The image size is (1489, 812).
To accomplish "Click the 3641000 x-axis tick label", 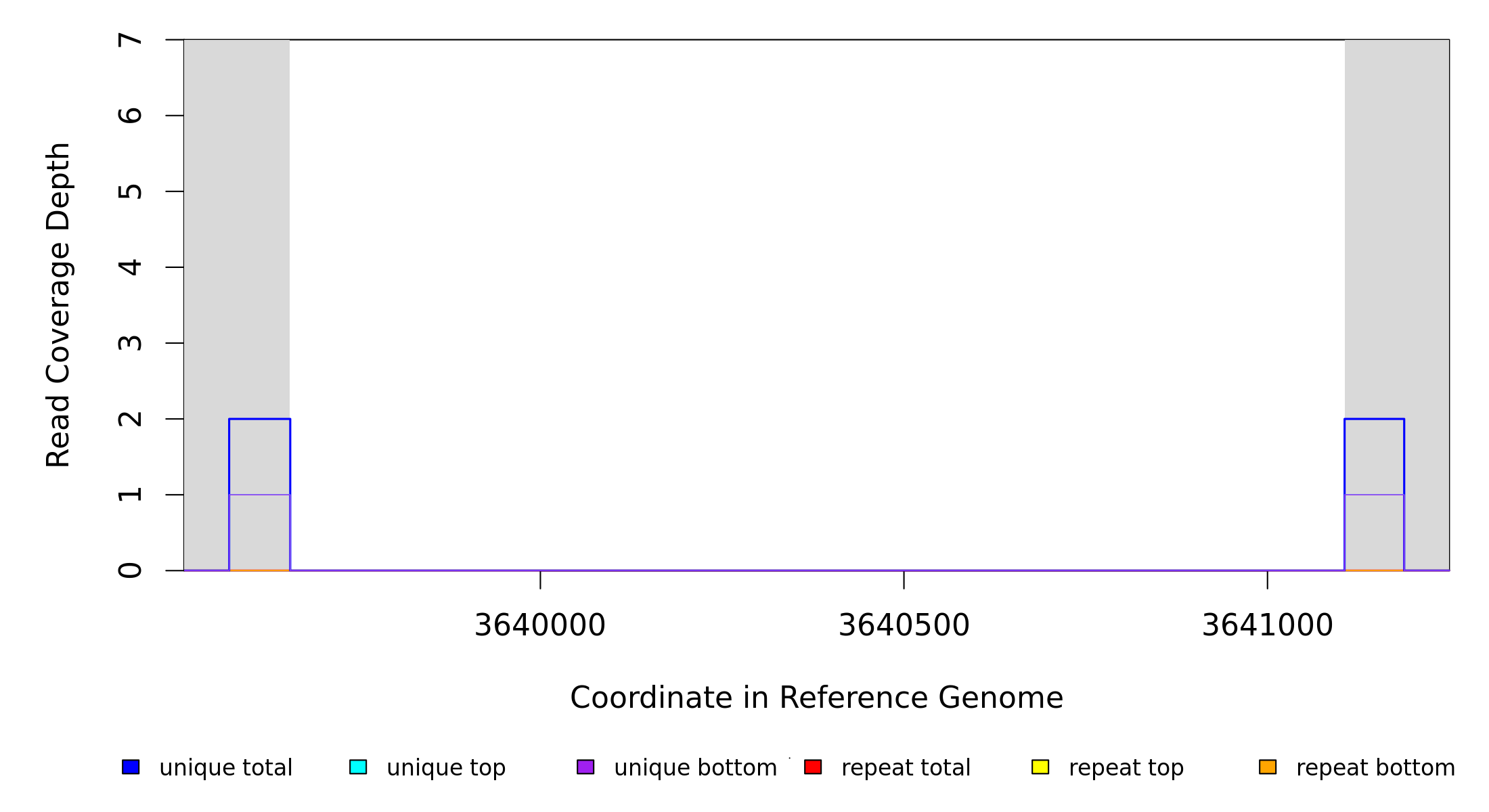I will (1267, 625).
